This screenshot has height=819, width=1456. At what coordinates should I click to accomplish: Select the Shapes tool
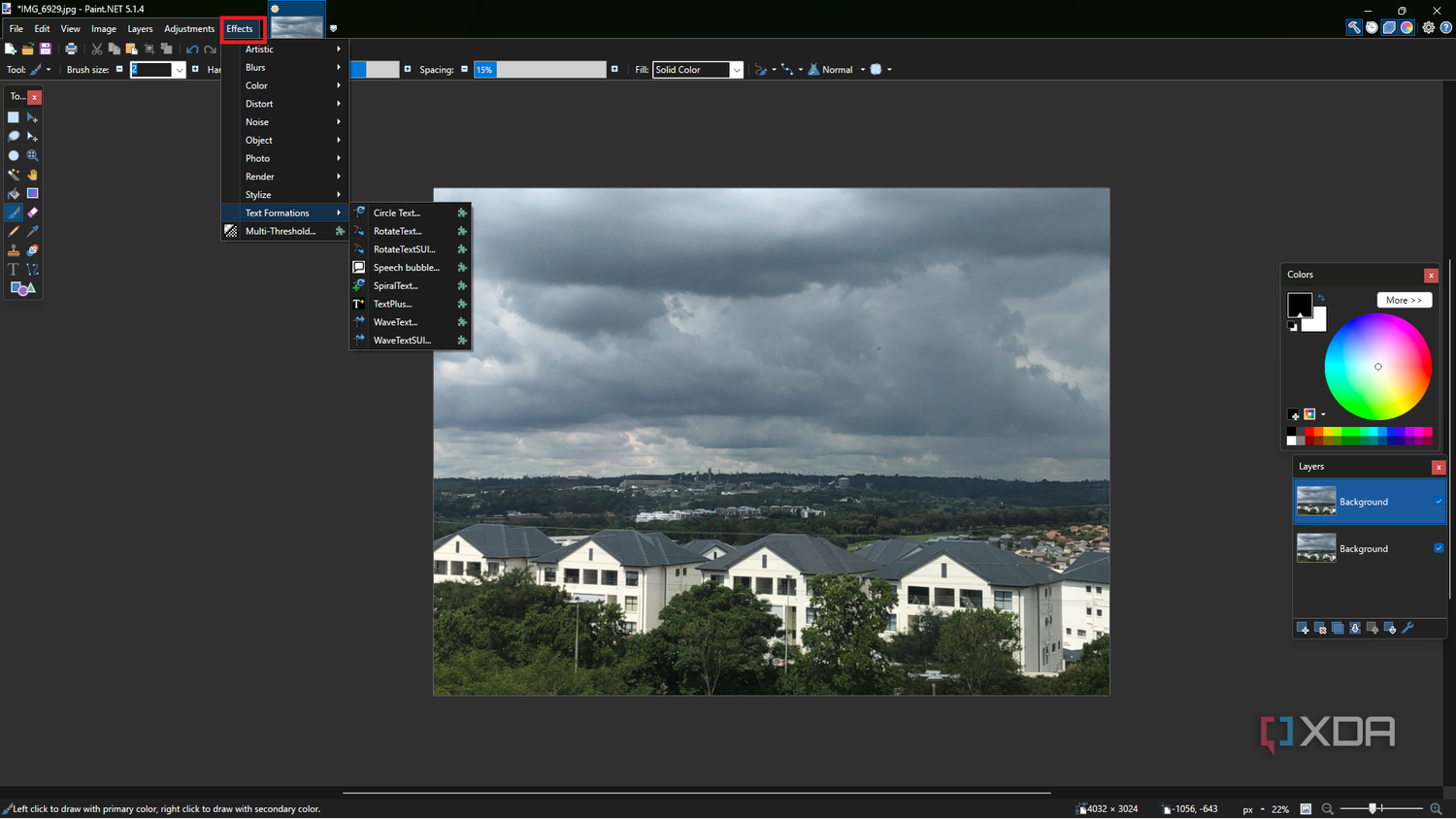pos(22,288)
